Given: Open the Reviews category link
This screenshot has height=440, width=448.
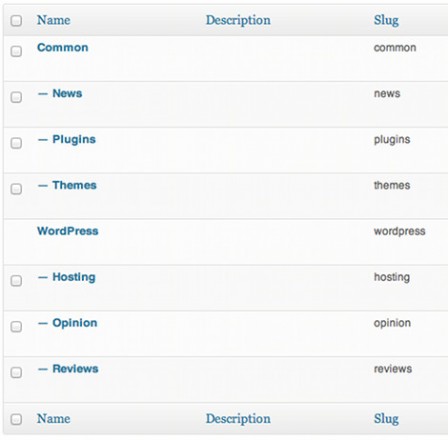Looking at the screenshot, I should click(75, 369).
